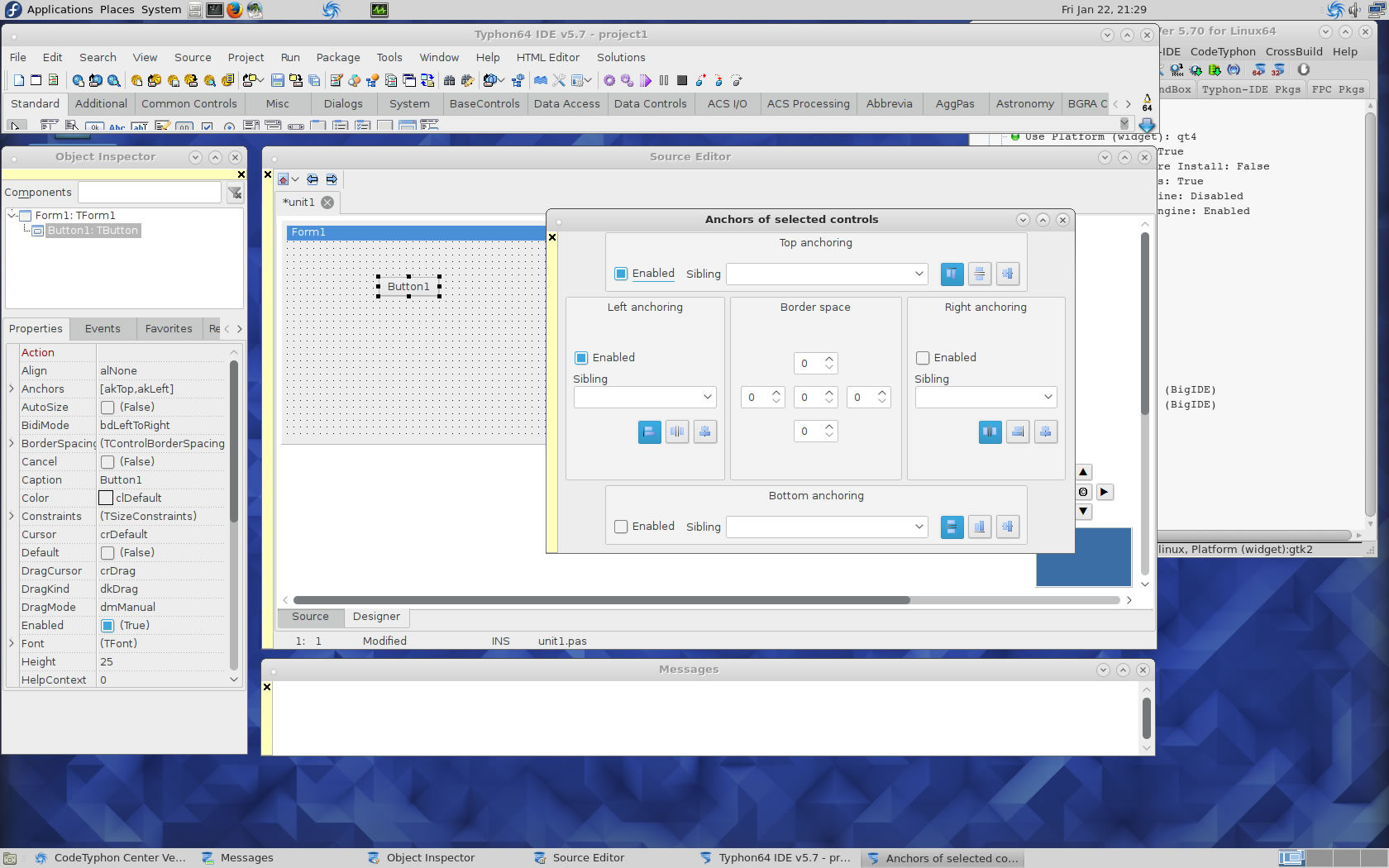Click the Color clDefault swatch
Viewport: 1389px width, 868px height.
click(x=106, y=498)
